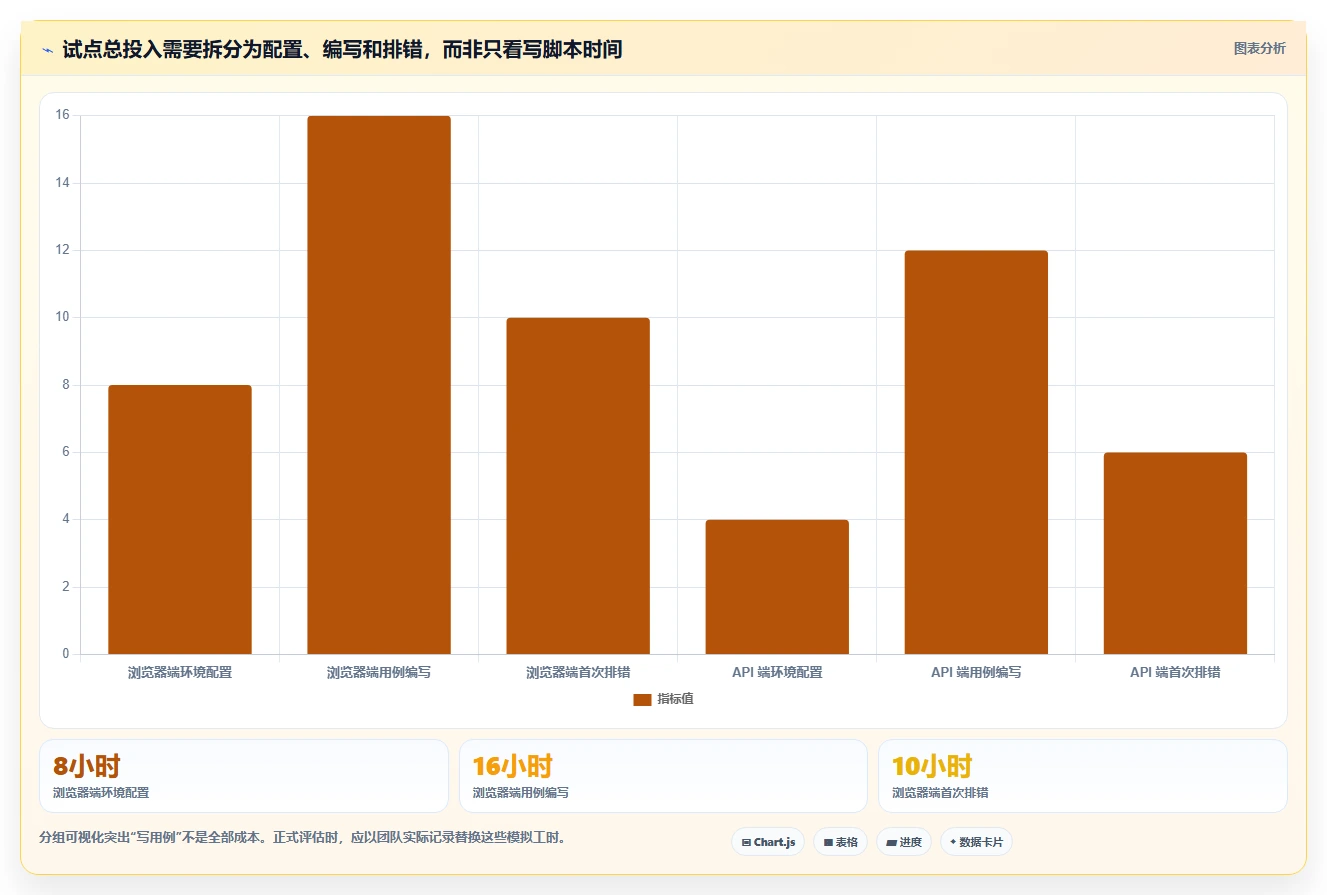Click the 指标值 legend label
This screenshot has height=895, width=1327.
(675, 699)
